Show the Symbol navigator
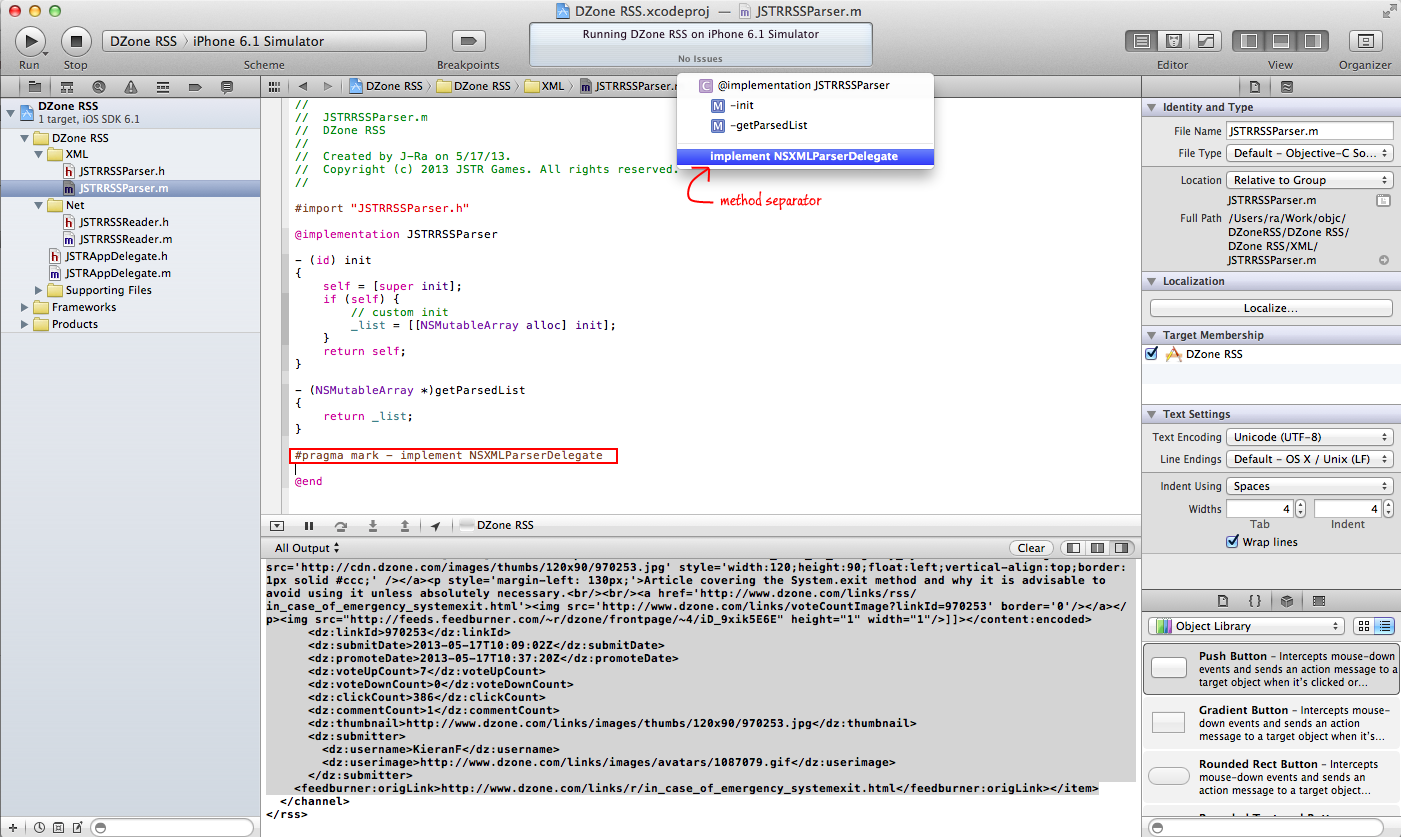Screen dimensions: 1401x837 click(67, 87)
